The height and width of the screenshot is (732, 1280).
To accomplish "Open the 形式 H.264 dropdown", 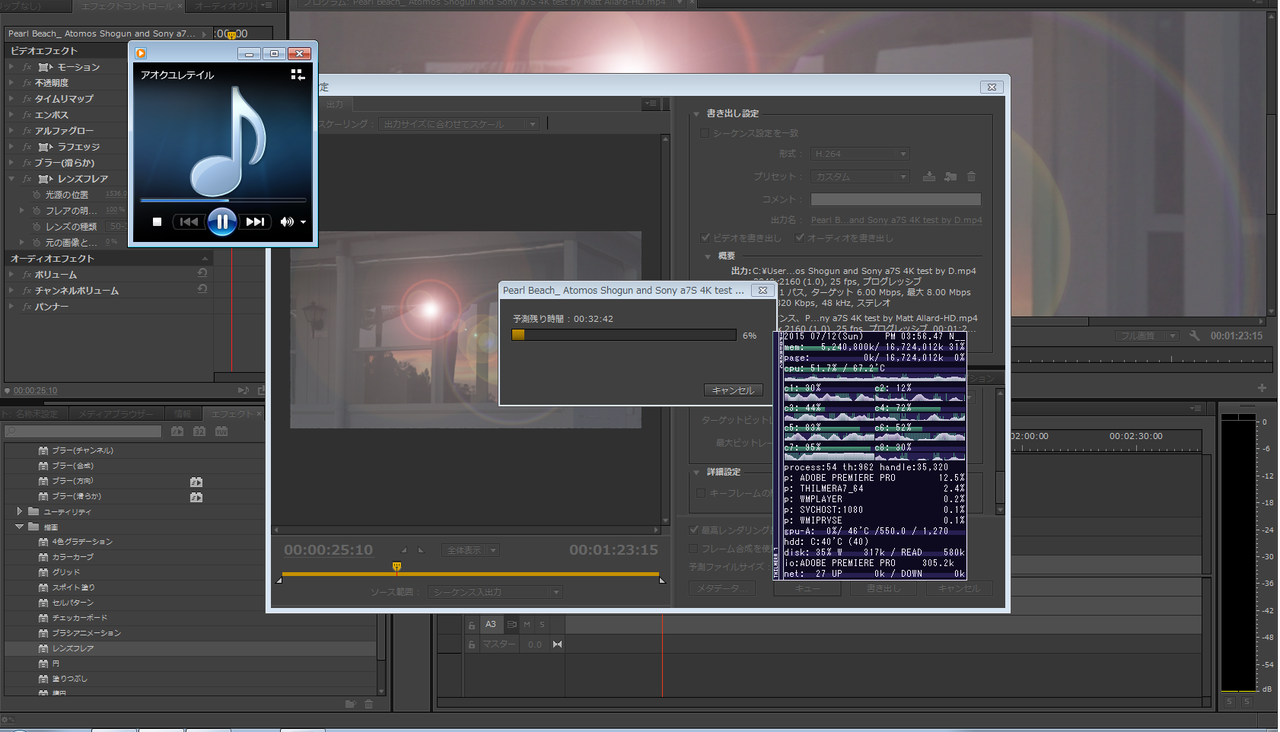I will [859, 154].
